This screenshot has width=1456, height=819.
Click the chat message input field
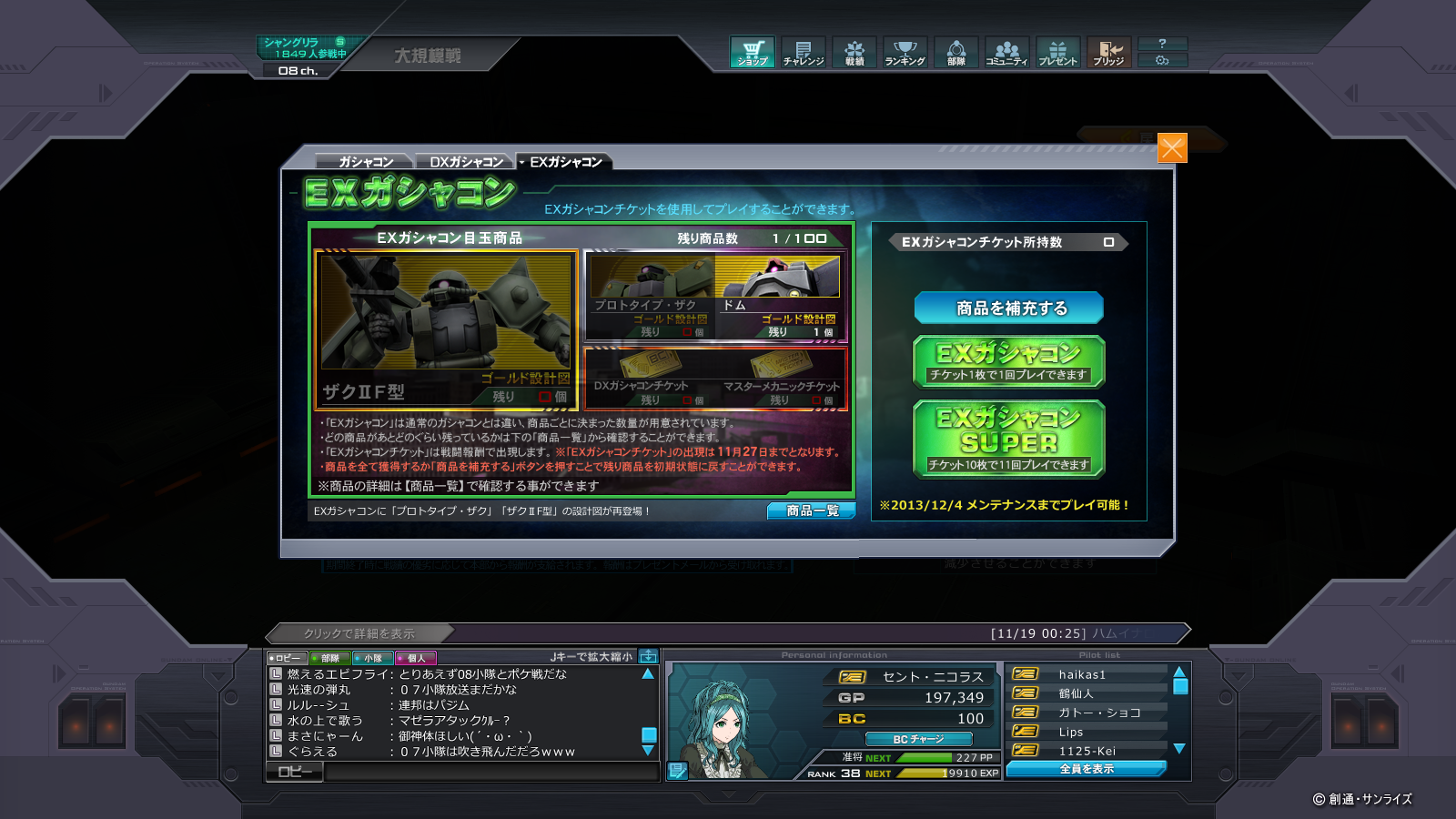point(491,772)
